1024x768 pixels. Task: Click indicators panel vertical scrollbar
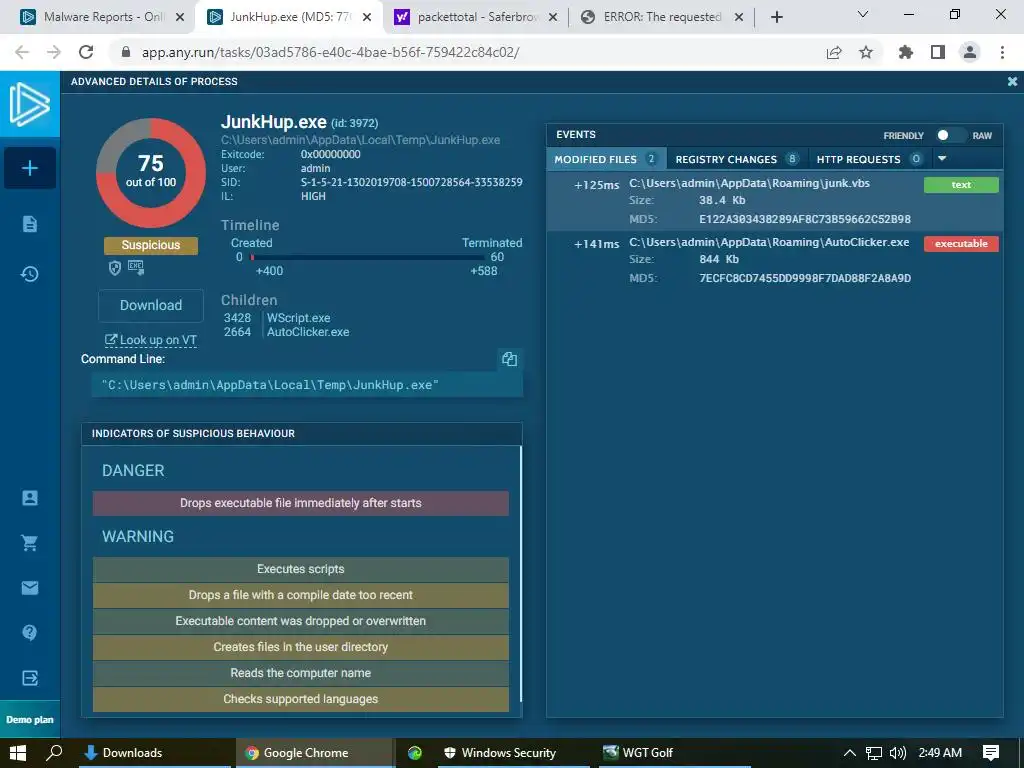[520, 573]
